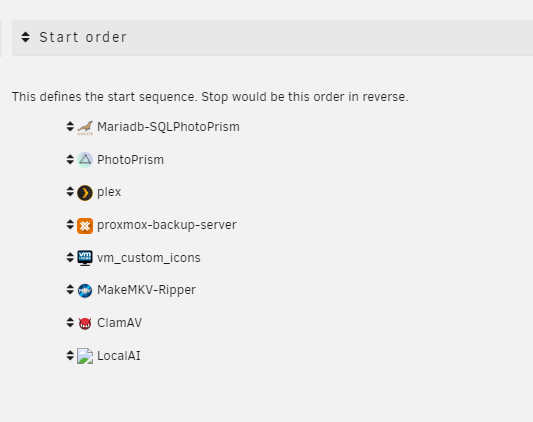This screenshot has height=422, width=533.
Task: Click sort arrows beside Mariadb-SQLPhotoPrism
Action: [70, 126]
